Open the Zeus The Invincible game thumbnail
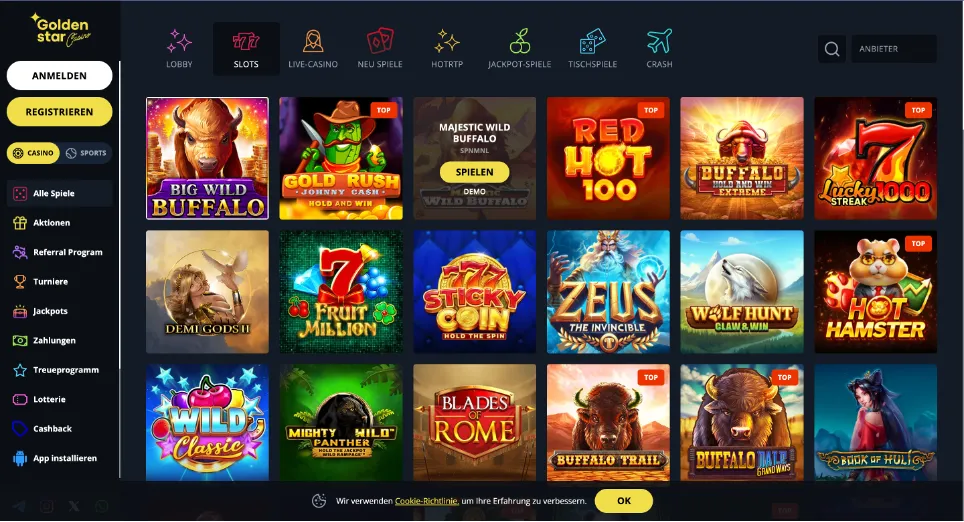The width and height of the screenshot is (964, 522). (x=608, y=292)
